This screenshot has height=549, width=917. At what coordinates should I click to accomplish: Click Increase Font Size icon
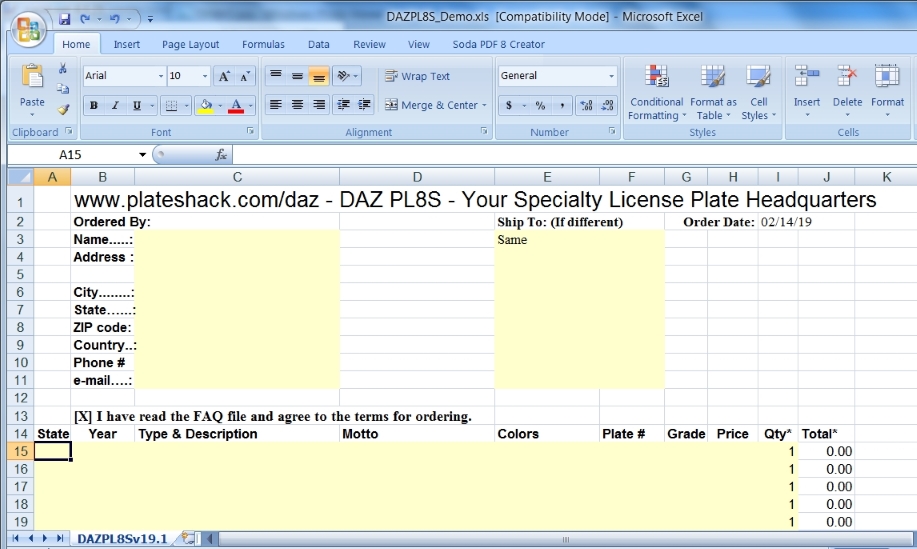pos(224,76)
